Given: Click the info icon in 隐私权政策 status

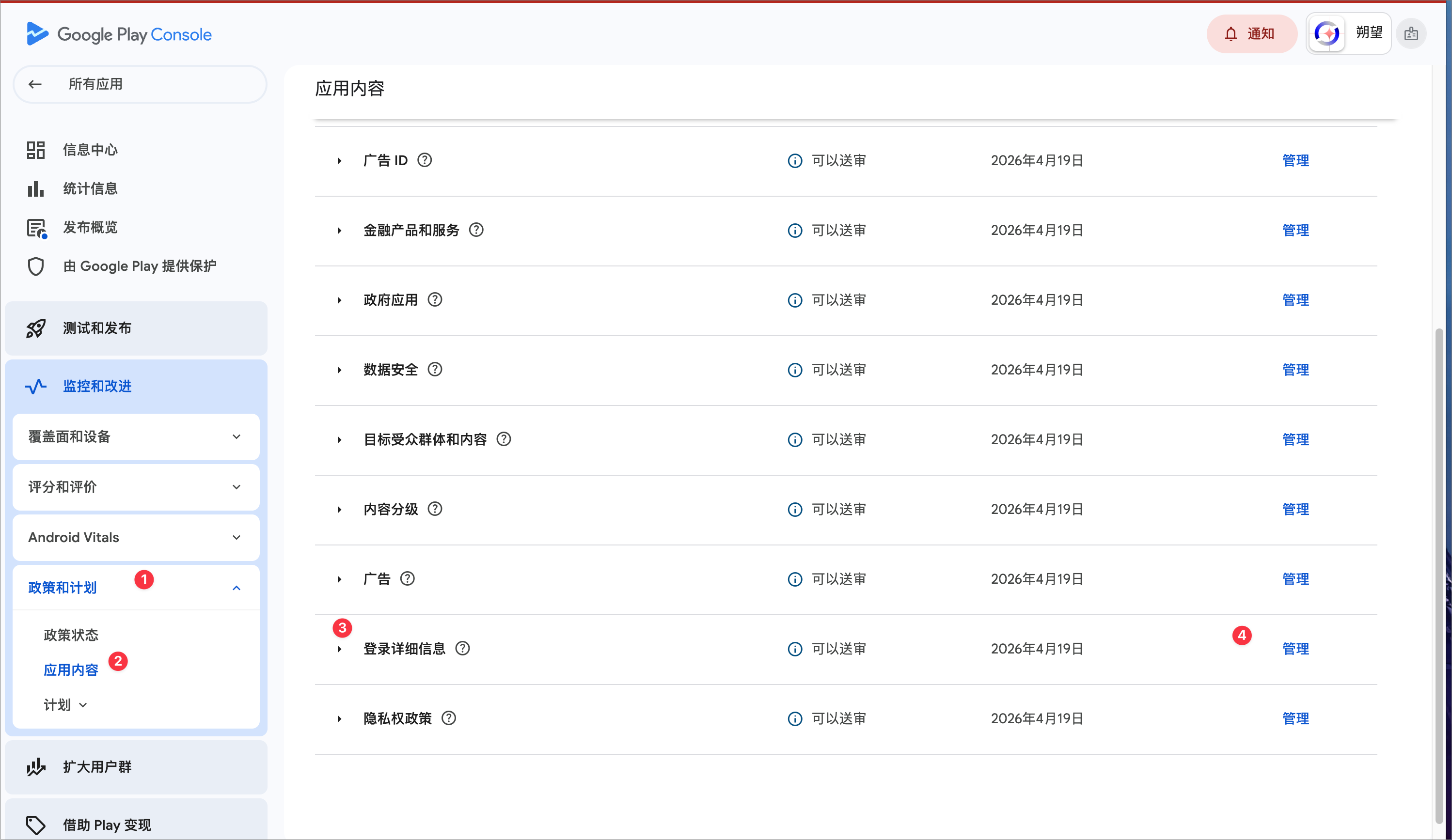Looking at the screenshot, I should coord(794,718).
